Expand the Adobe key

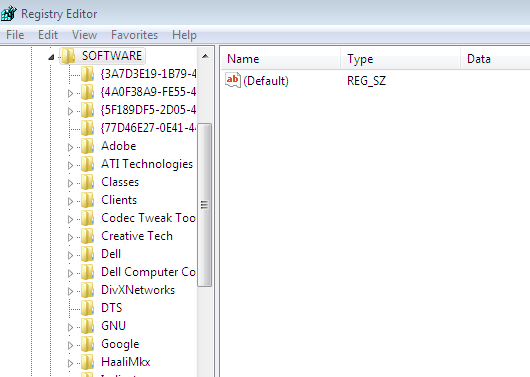click(70, 147)
